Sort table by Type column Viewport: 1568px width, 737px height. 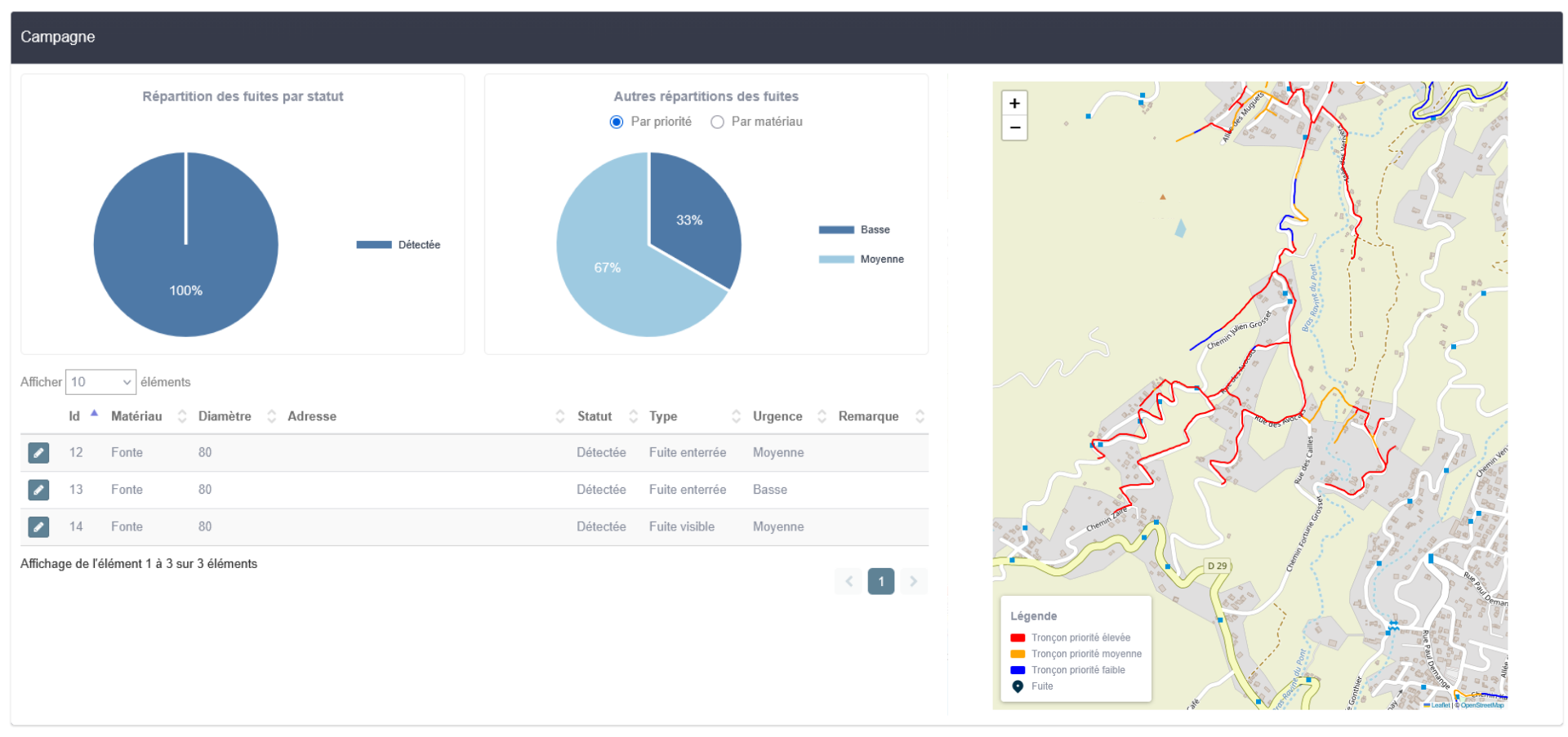point(694,416)
